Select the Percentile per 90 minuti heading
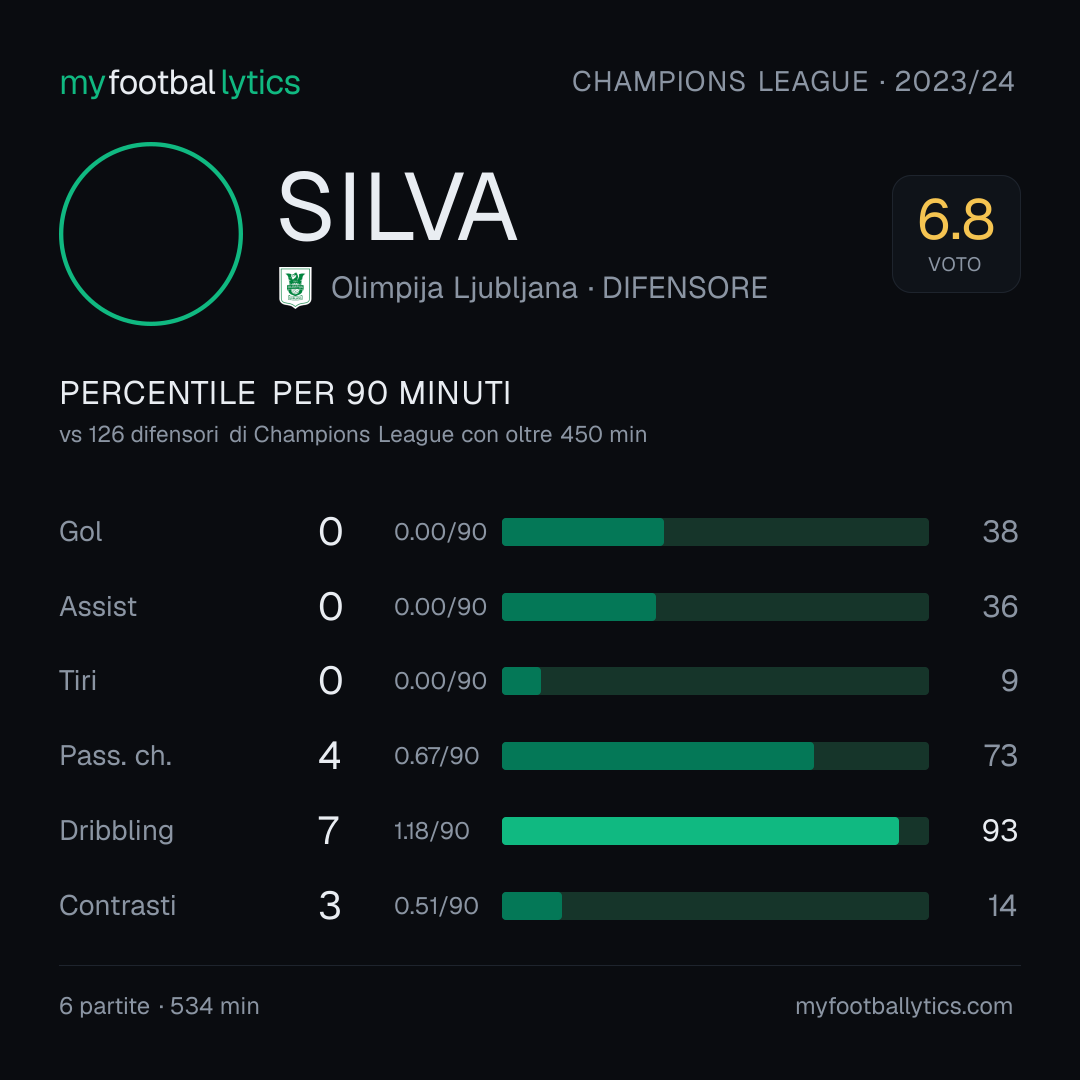The width and height of the screenshot is (1080, 1080). tap(285, 393)
